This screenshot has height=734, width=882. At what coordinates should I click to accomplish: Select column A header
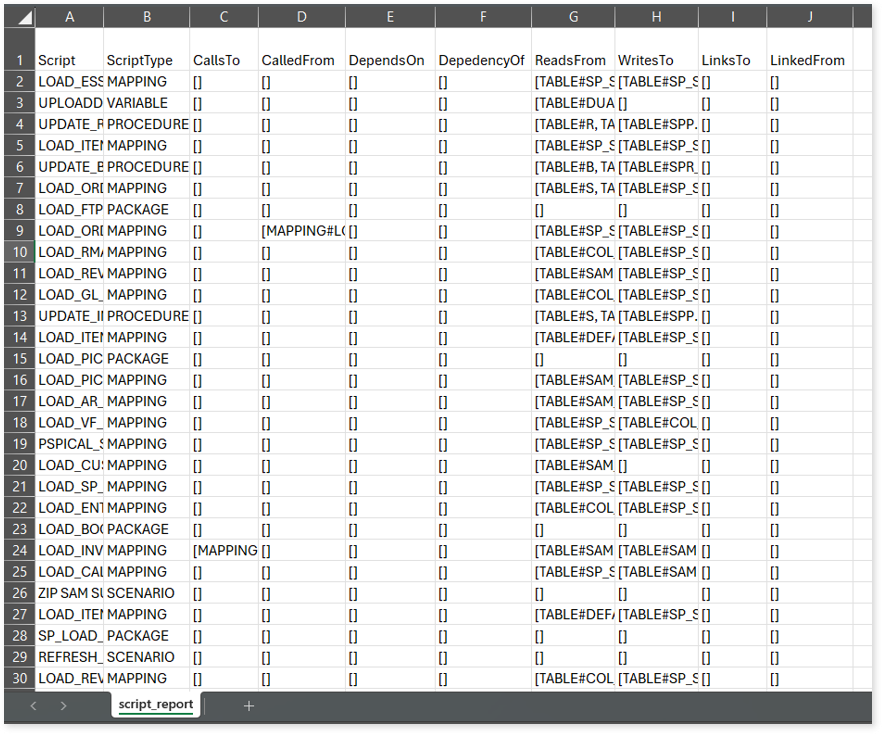click(x=69, y=17)
